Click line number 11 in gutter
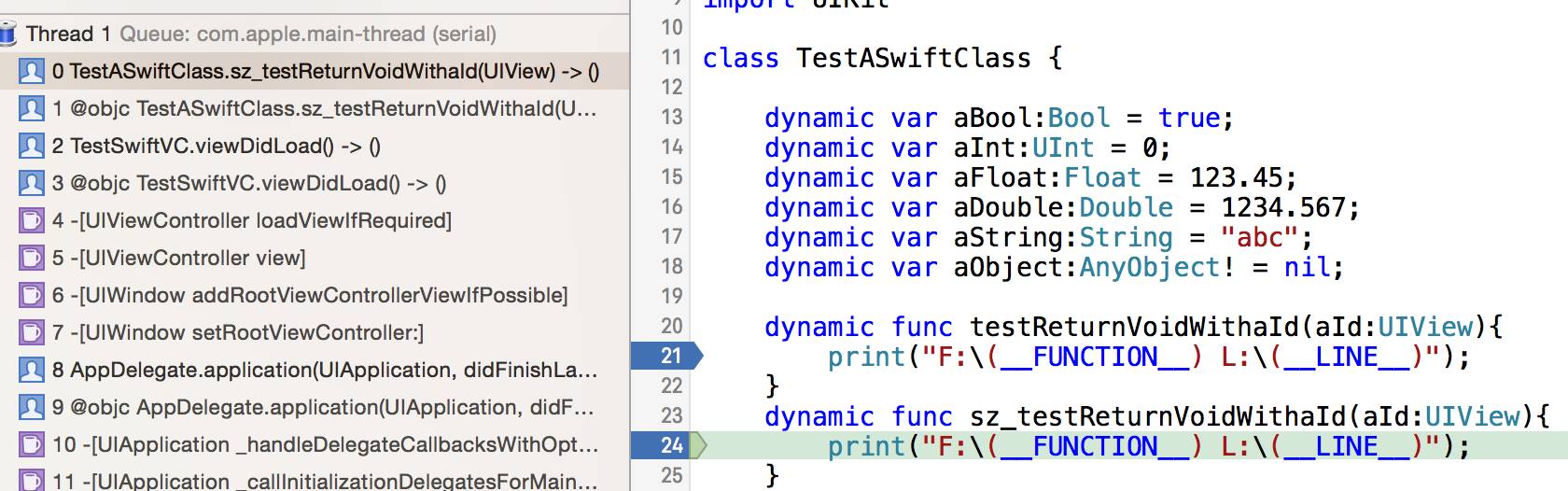Image resolution: width=1568 pixels, height=491 pixels. [x=672, y=57]
